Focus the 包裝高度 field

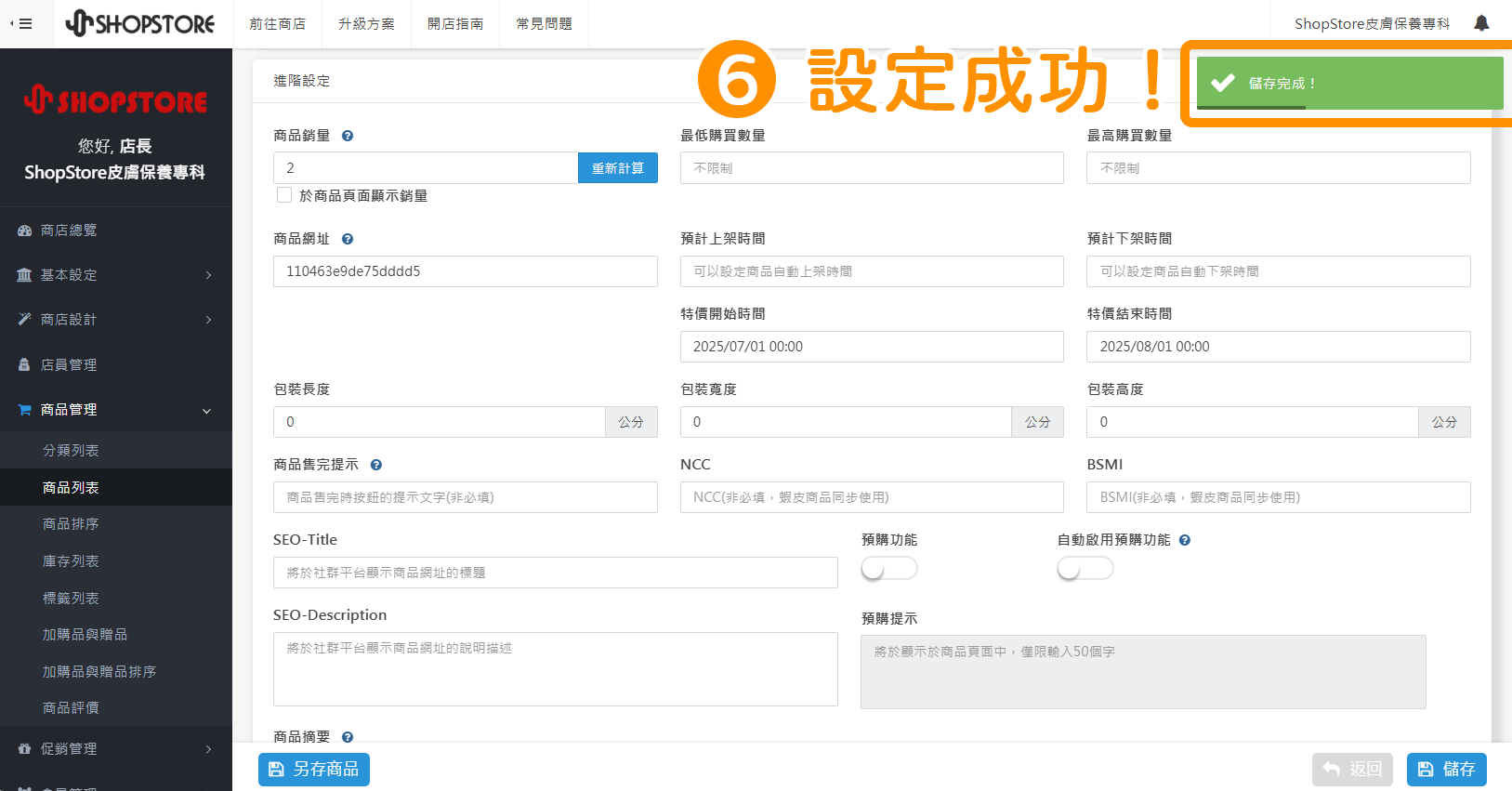pos(1253,422)
